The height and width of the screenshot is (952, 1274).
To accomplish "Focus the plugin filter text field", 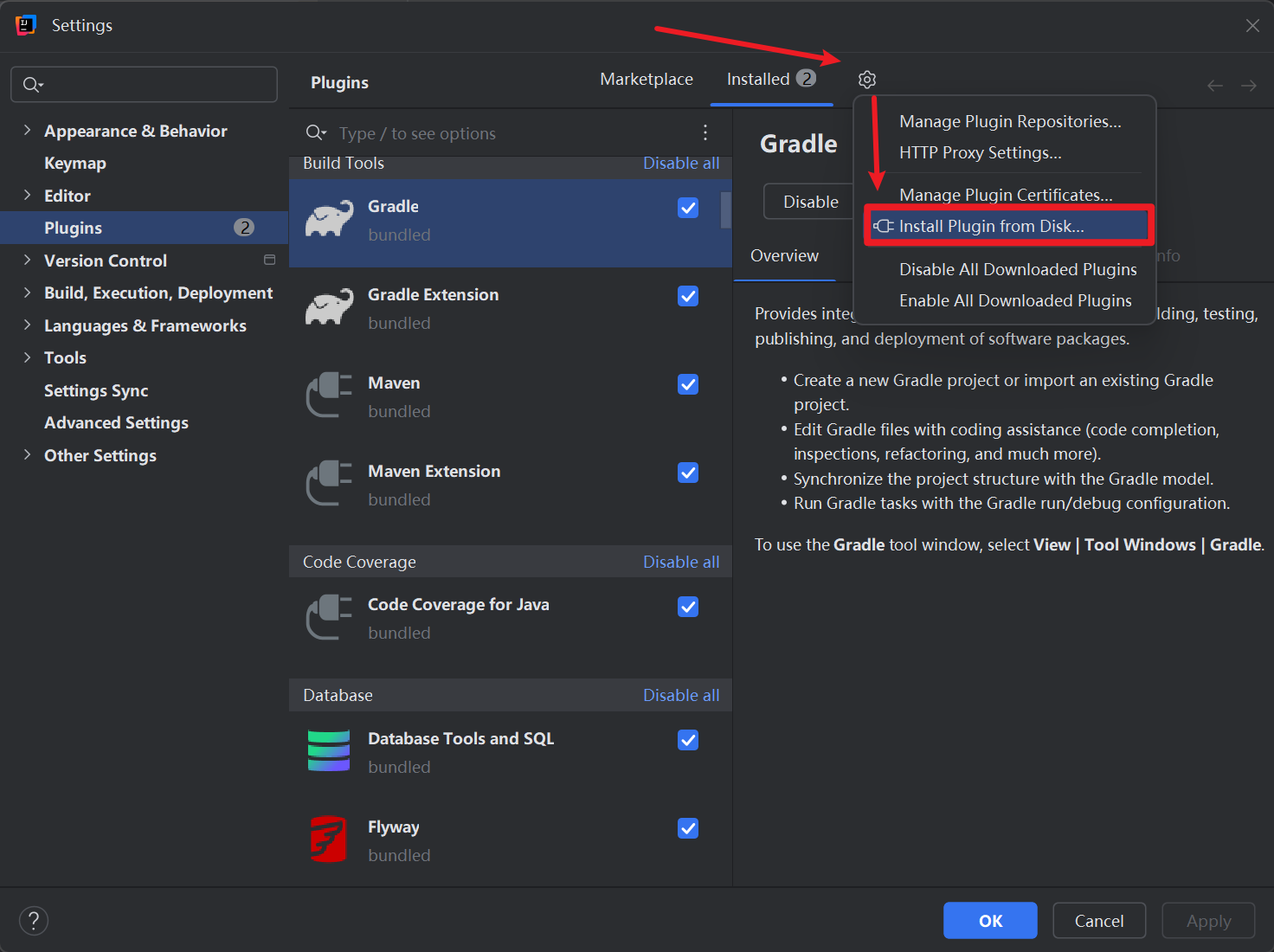I will (511, 133).
